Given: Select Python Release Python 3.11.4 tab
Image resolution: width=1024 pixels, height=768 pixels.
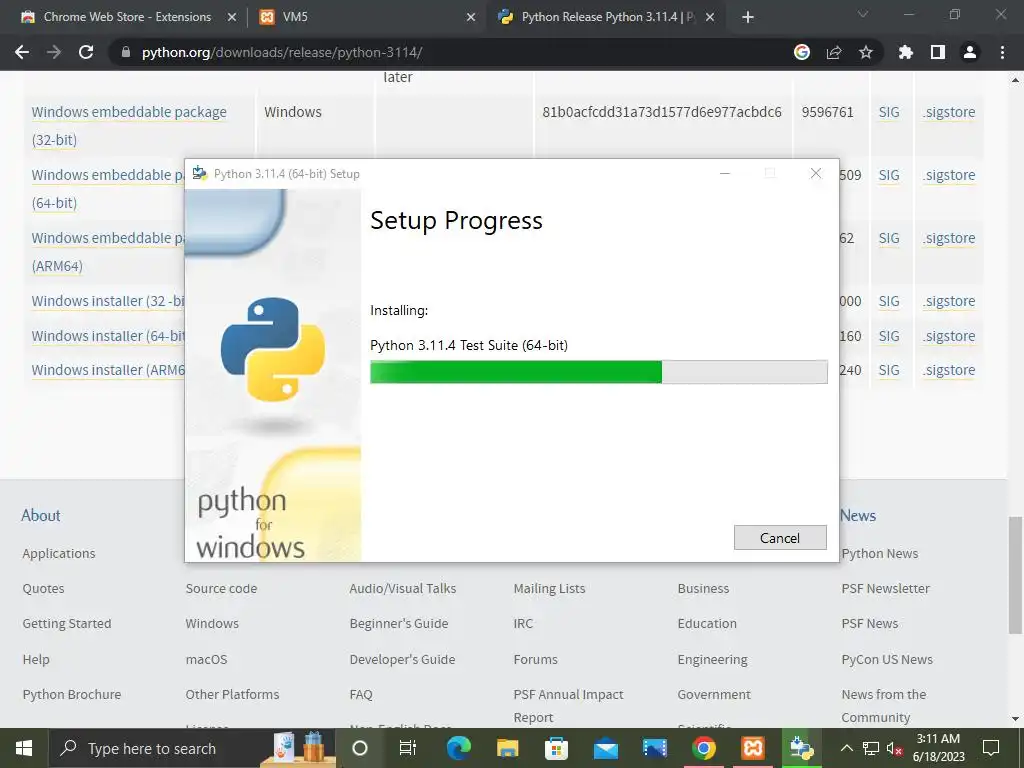Looking at the screenshot, I should pos(604,17).
